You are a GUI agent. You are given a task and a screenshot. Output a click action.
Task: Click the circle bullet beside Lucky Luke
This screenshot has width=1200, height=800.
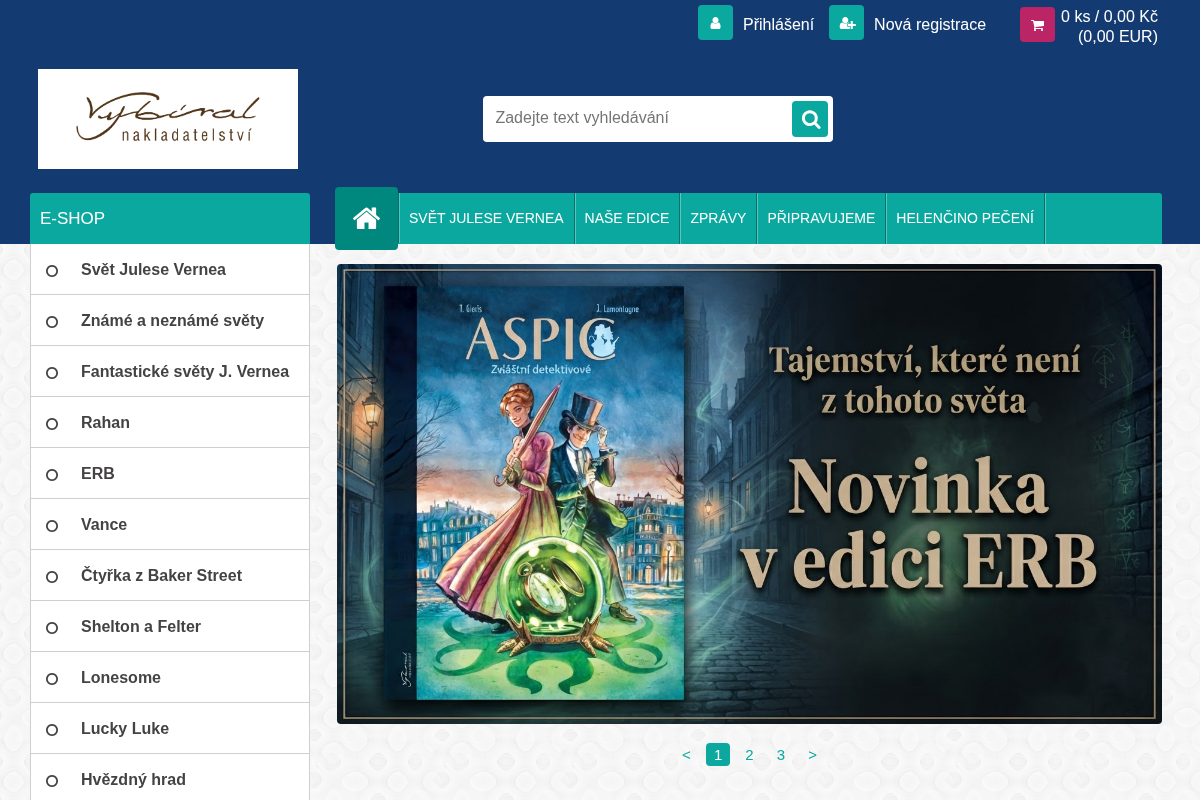[52, 729]
